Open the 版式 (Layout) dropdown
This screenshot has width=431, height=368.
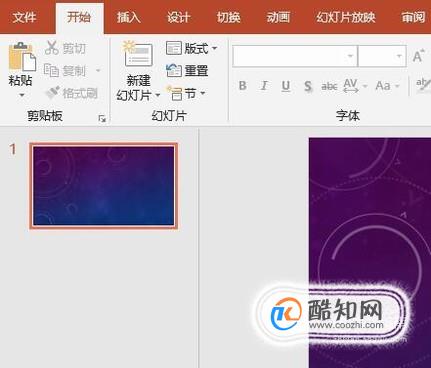pyautogui.click(x=191, y=49)
